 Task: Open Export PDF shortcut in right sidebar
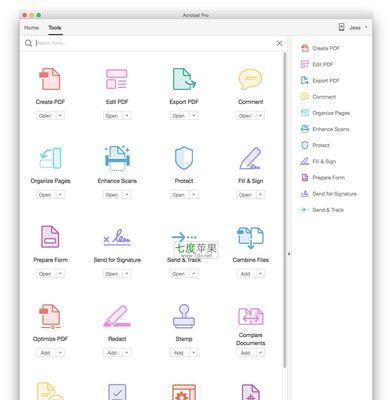320,81
